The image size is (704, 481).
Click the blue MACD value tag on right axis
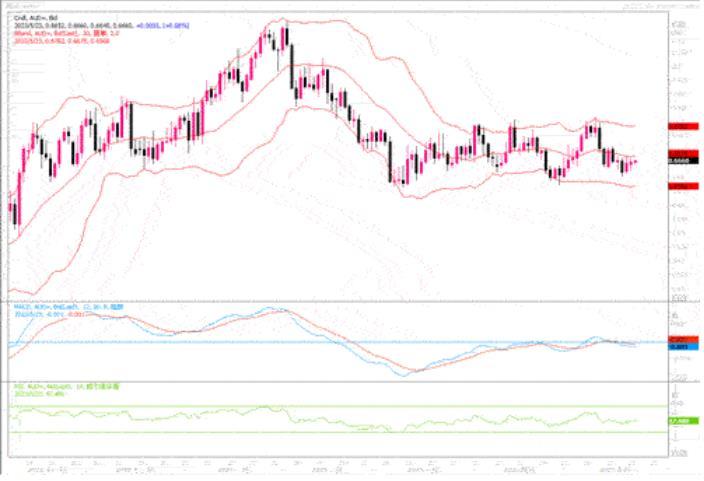coord(683,347)
